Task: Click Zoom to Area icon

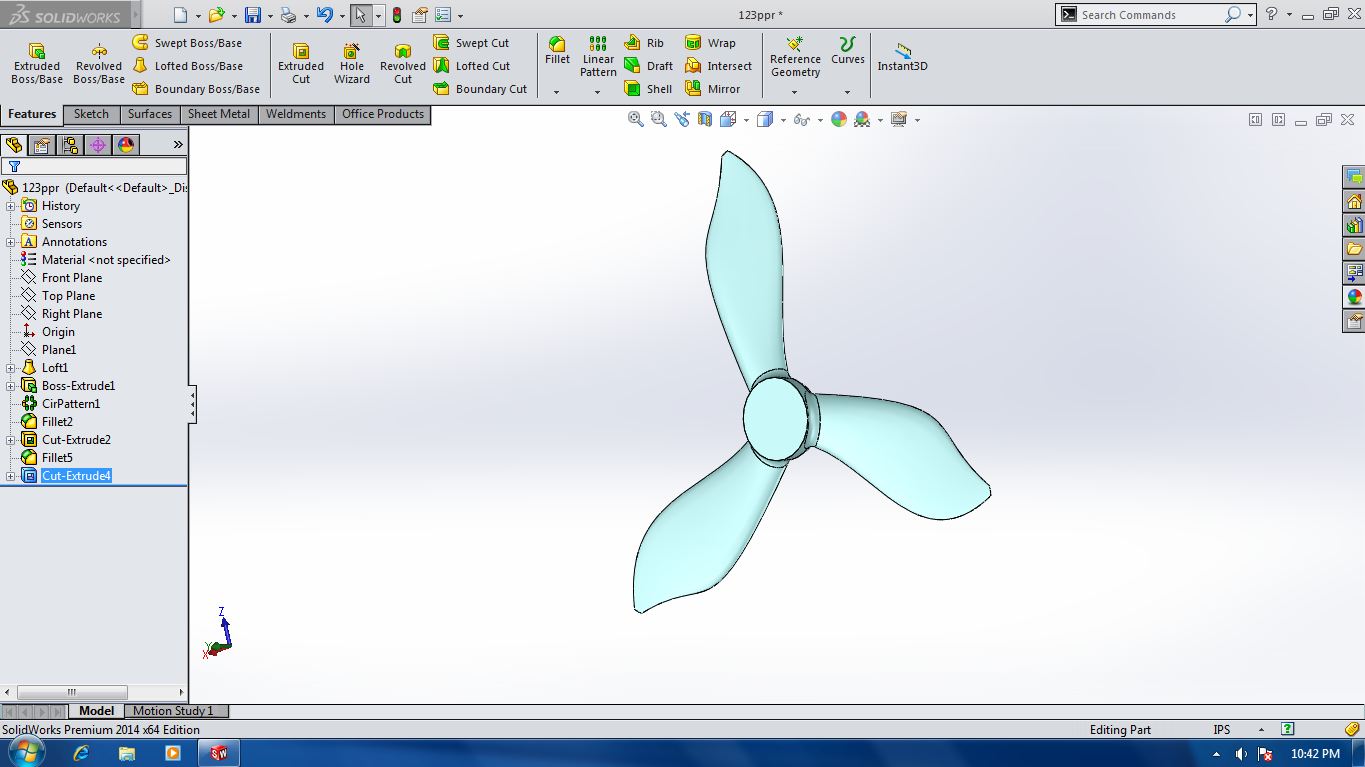Action: [658, 119]
